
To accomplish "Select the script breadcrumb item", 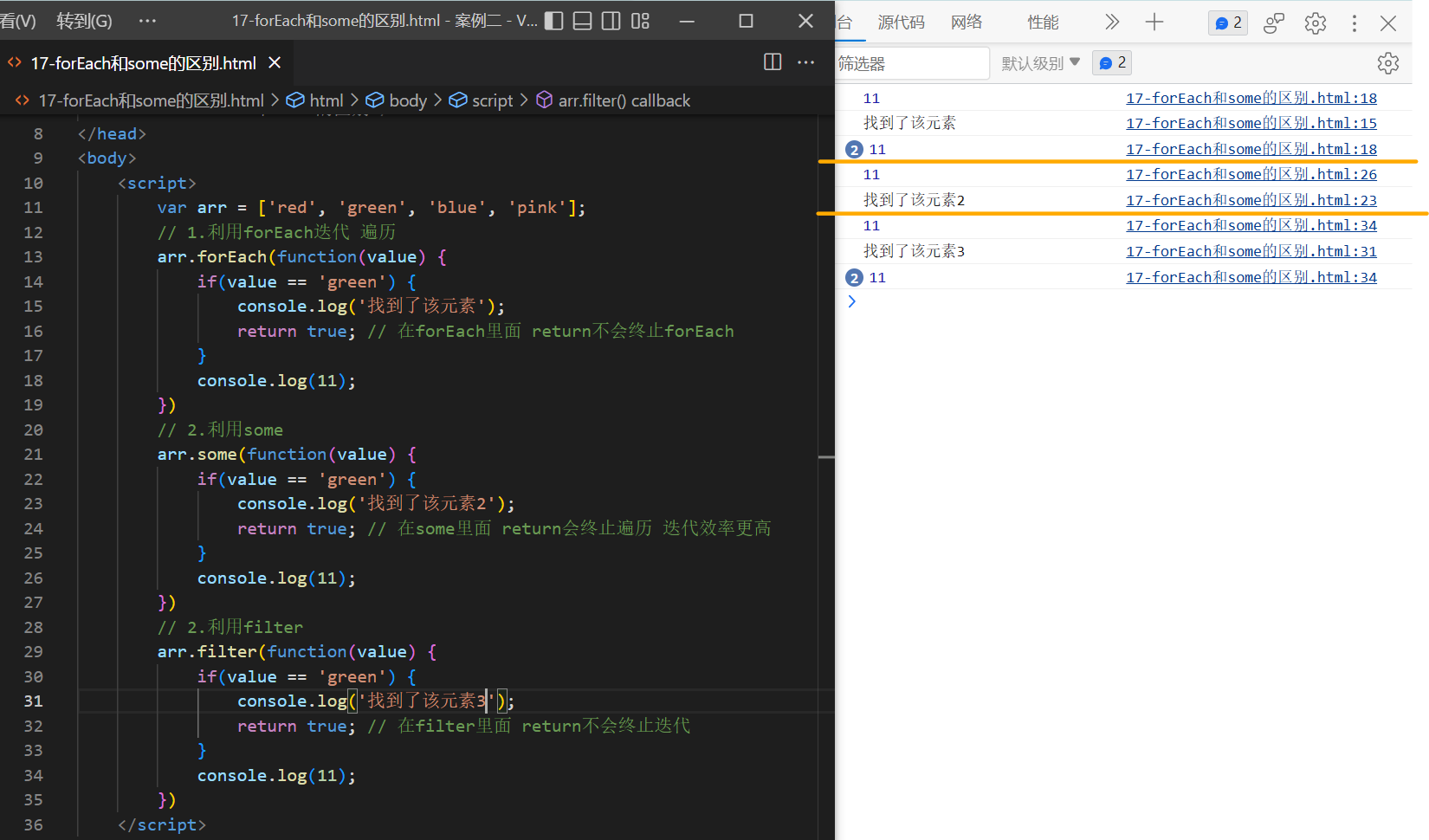I will [x=493, y=100].
